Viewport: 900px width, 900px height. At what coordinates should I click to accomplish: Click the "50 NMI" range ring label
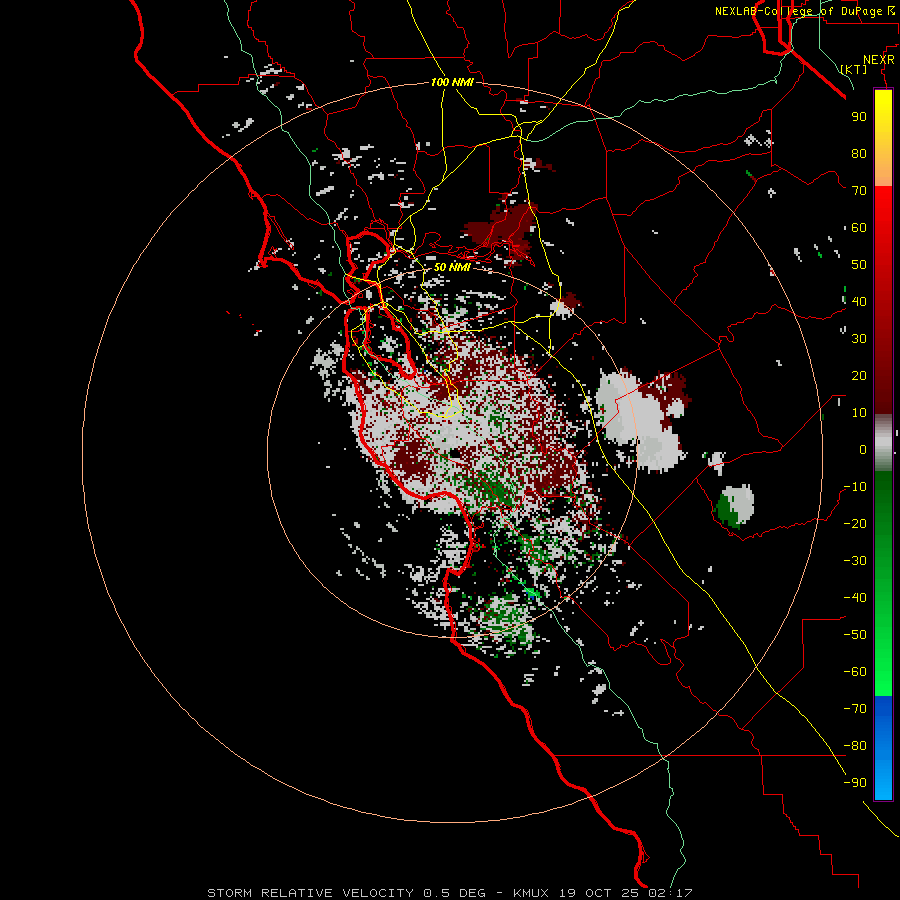point(452,267)
